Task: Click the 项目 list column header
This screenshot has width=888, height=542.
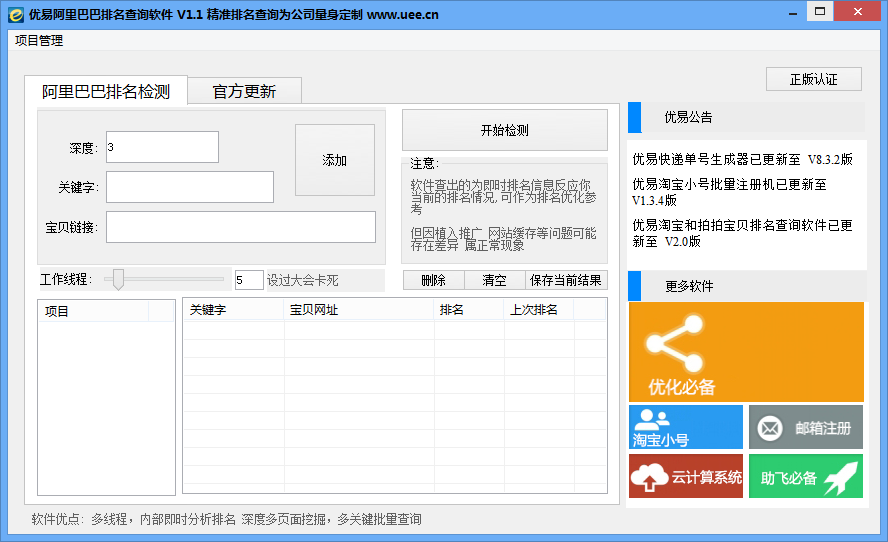Action: point(93,311)
